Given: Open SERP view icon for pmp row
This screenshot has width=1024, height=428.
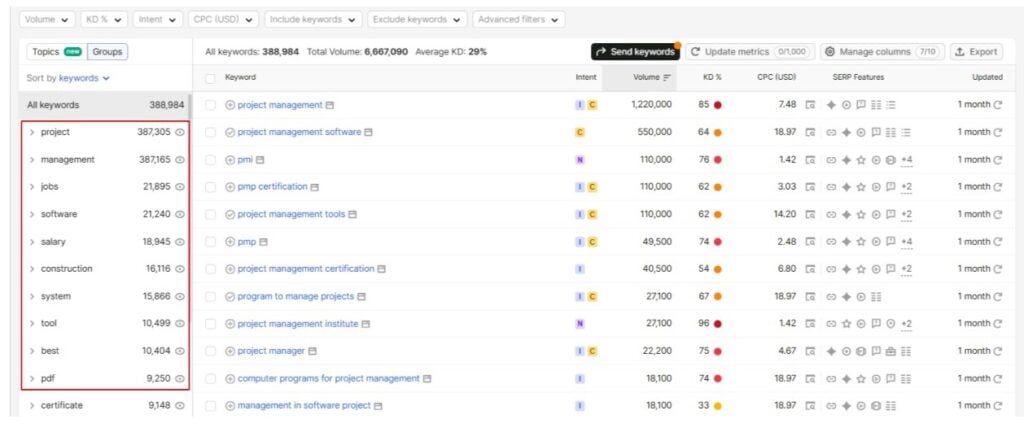Looking at the screenshot, I should pyautogui.click(x=810, y=242).
